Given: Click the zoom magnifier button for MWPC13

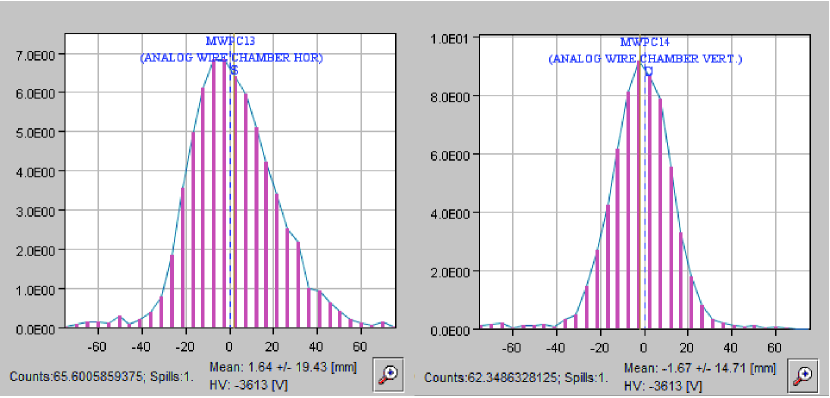Looking at the screenshot, I should point(389,375).
